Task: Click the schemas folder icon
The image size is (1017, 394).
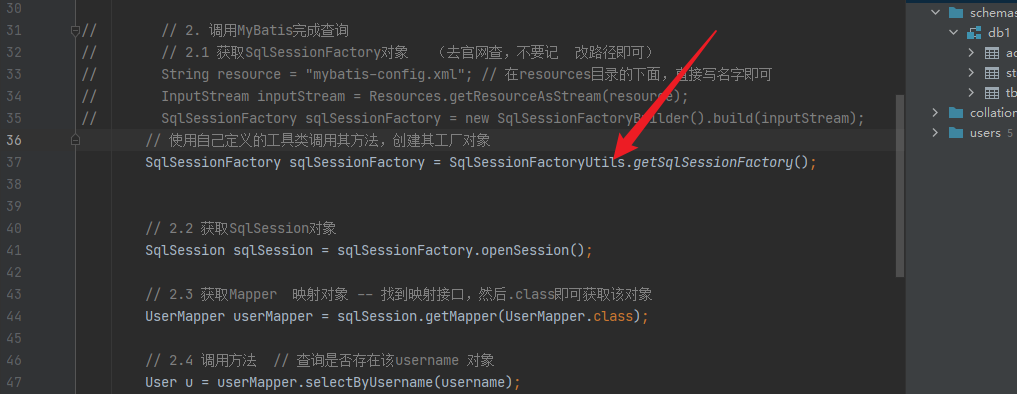Action: click(955, 13)
